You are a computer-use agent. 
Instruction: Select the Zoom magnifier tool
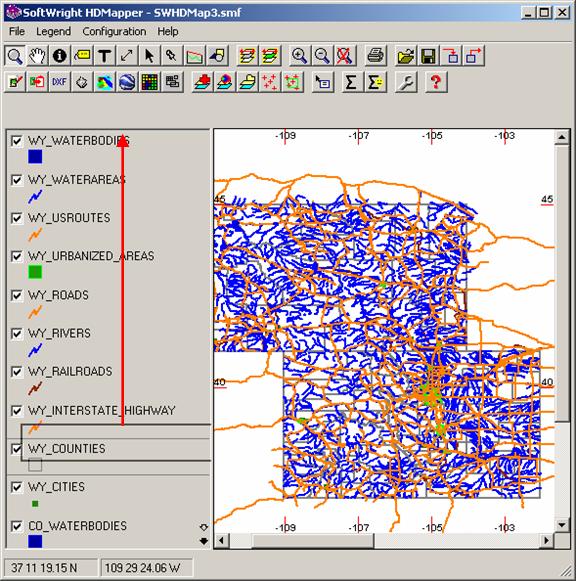[15, 56]
